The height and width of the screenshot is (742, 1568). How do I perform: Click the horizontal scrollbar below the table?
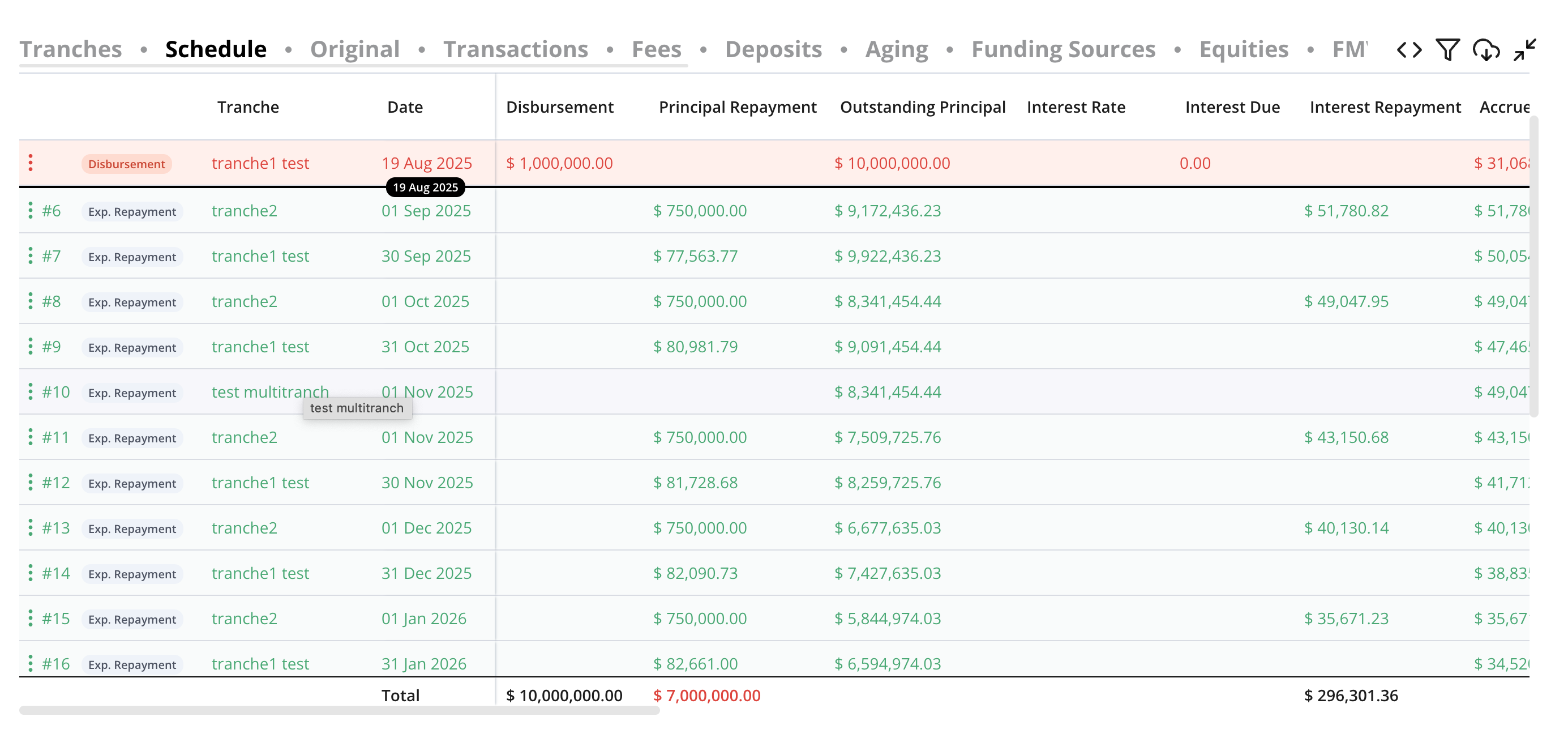[x=340, y=710]
